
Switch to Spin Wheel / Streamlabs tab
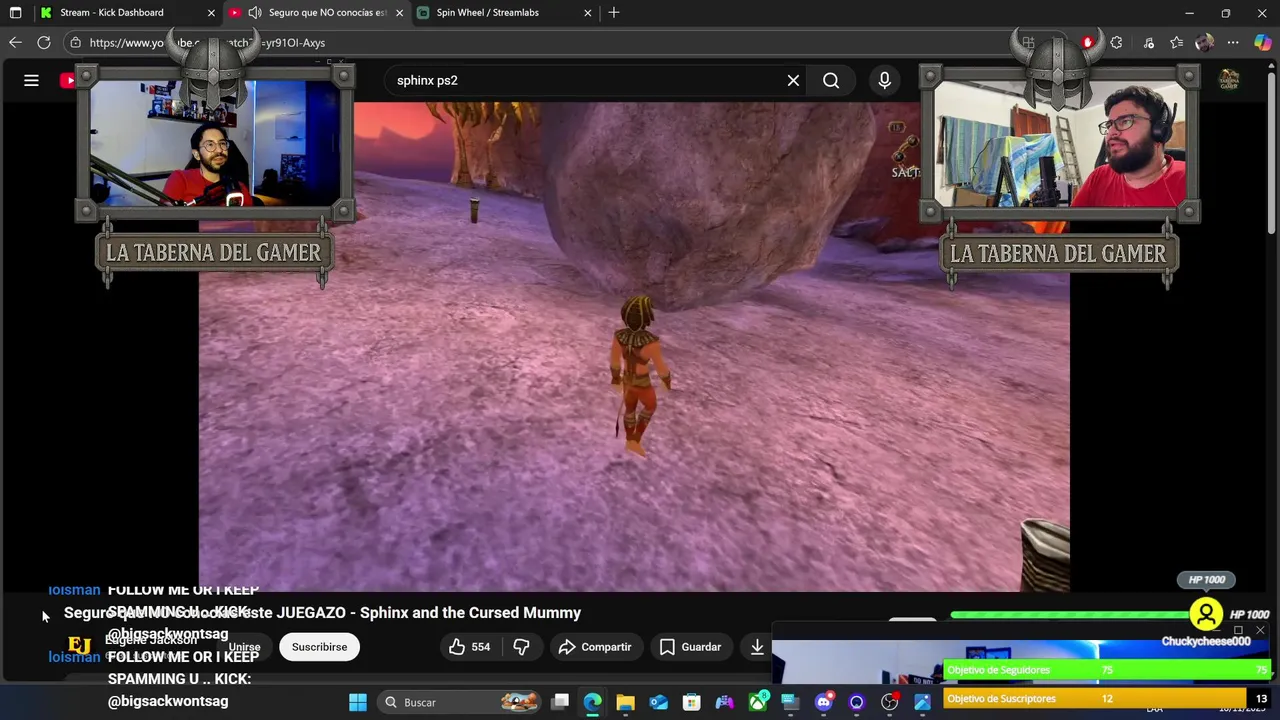point(487,13)
